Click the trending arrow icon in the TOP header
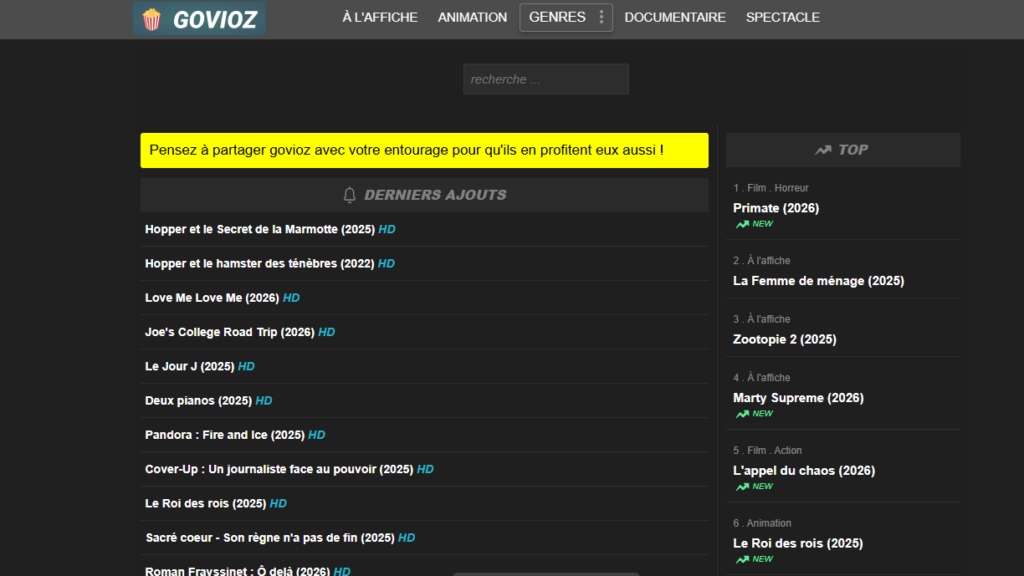 tap(822, 149)
